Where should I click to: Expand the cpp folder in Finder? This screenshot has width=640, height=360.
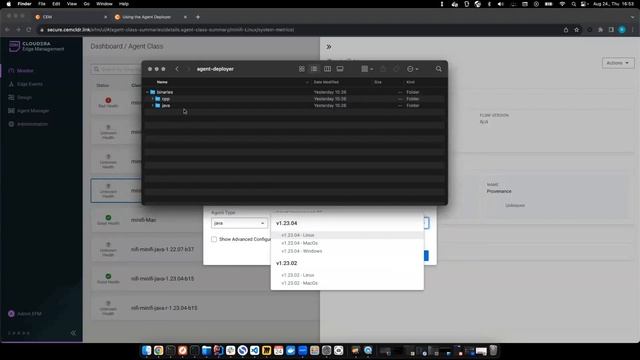tap(153, 99)
